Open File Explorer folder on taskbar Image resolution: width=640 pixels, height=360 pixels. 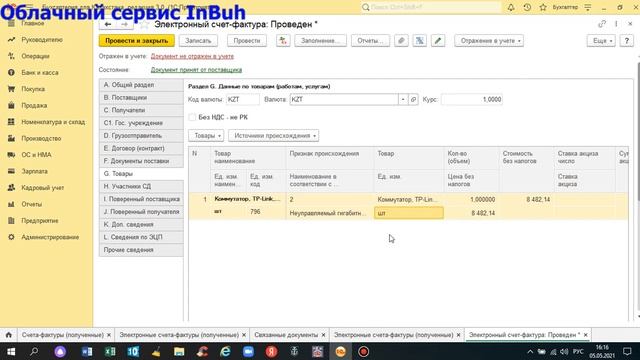click(x=179, y=351)
